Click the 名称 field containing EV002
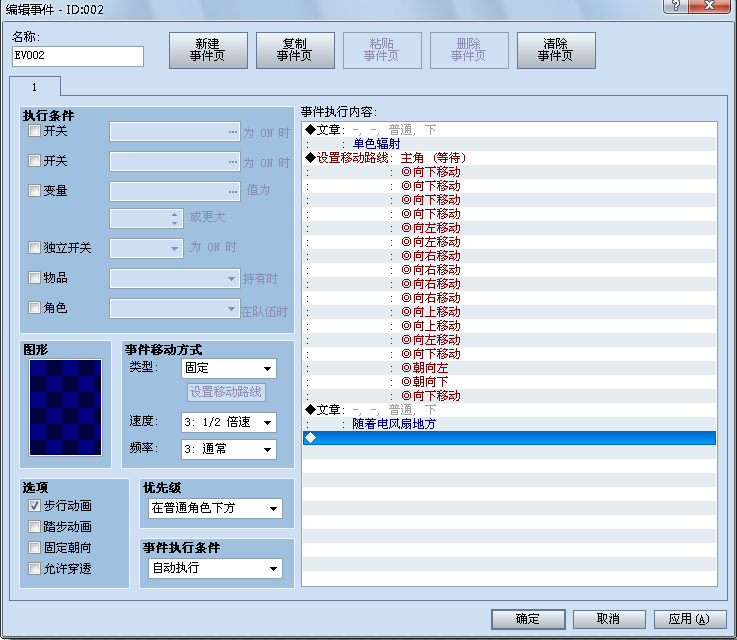Viewport: 737px width, 640px height. [x=78, y=56]
